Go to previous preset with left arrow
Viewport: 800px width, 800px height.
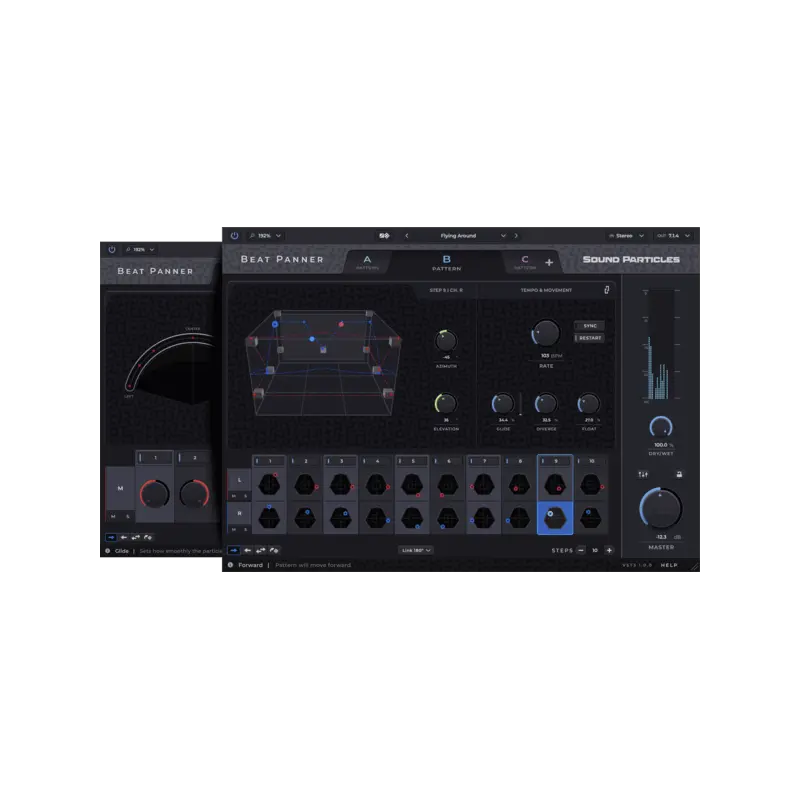coord(407,236)
